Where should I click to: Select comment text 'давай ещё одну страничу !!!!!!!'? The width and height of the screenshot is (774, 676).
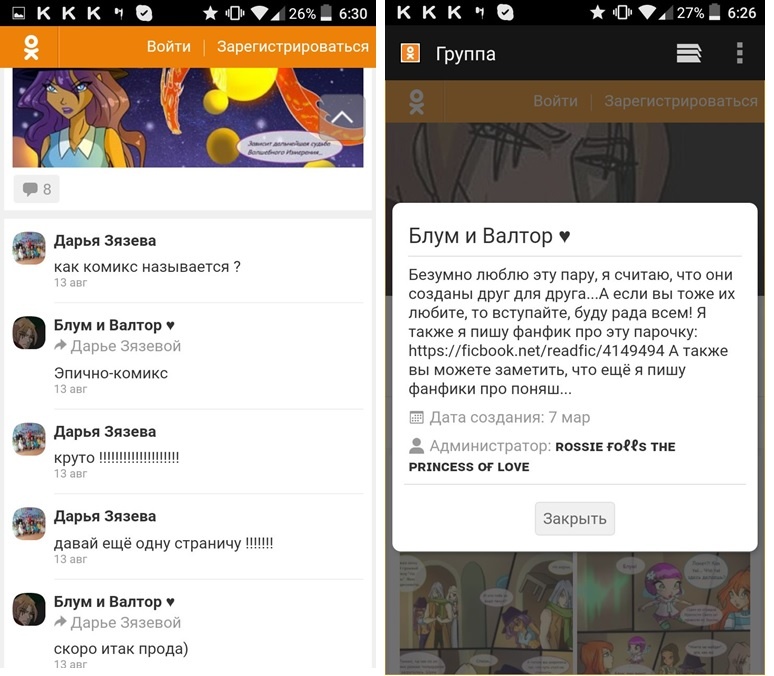163,543
